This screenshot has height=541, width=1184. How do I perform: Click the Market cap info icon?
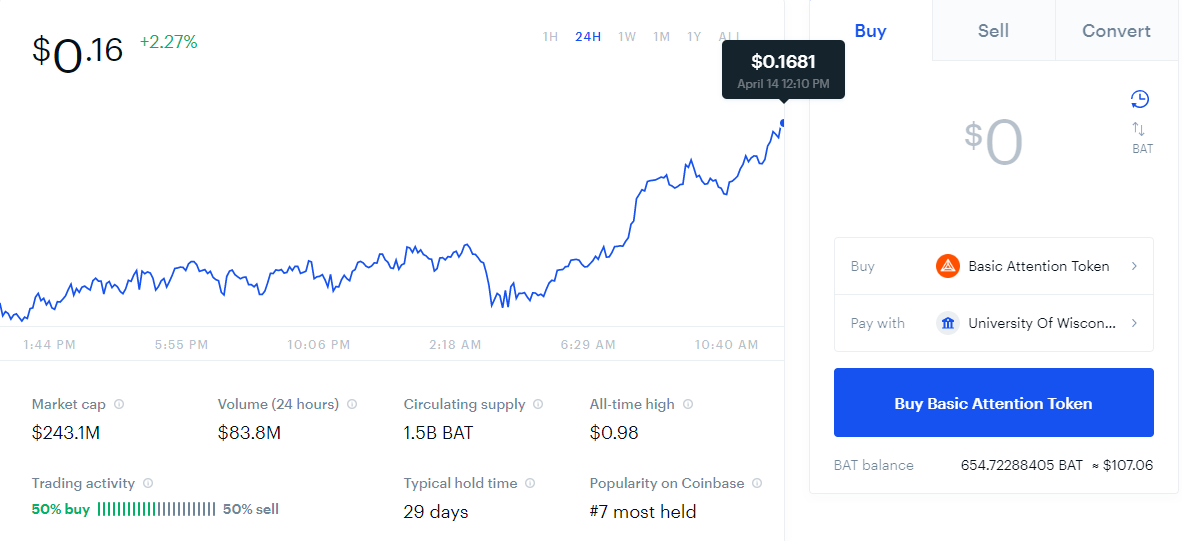119,404
